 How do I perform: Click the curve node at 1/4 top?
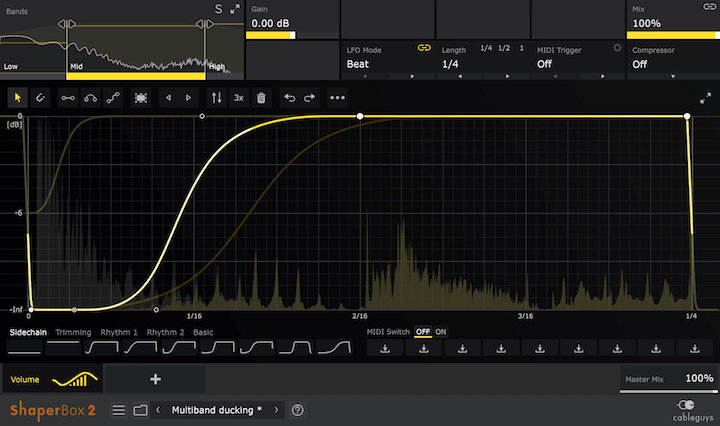[687, 117]
